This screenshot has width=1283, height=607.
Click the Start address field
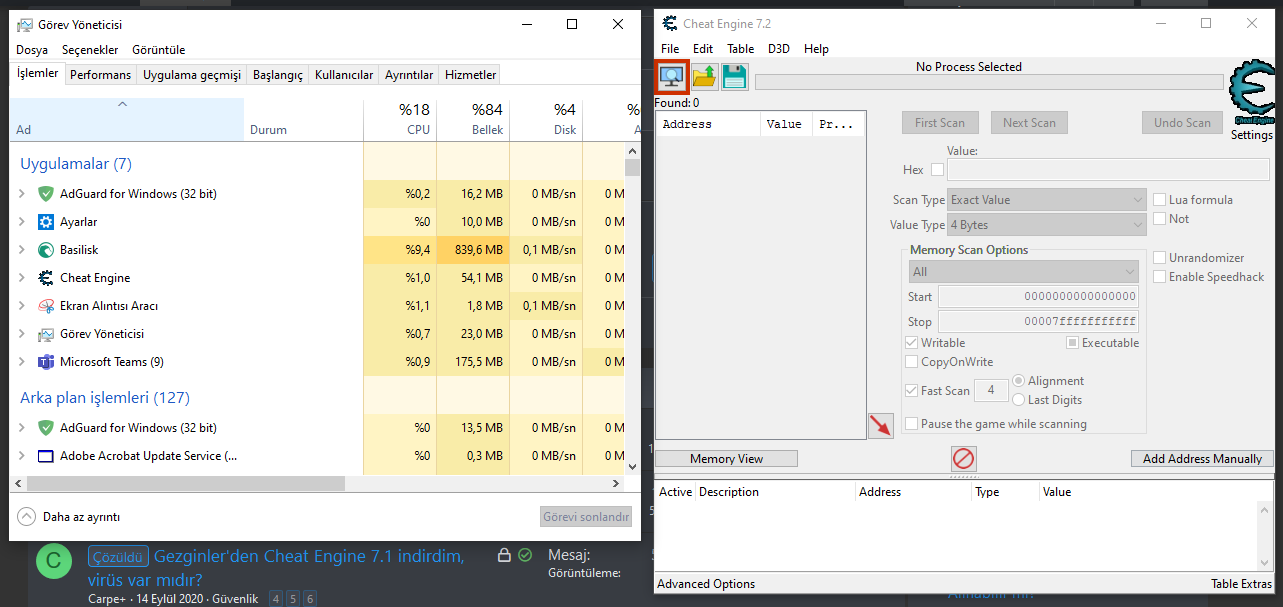pos(1038,297)
